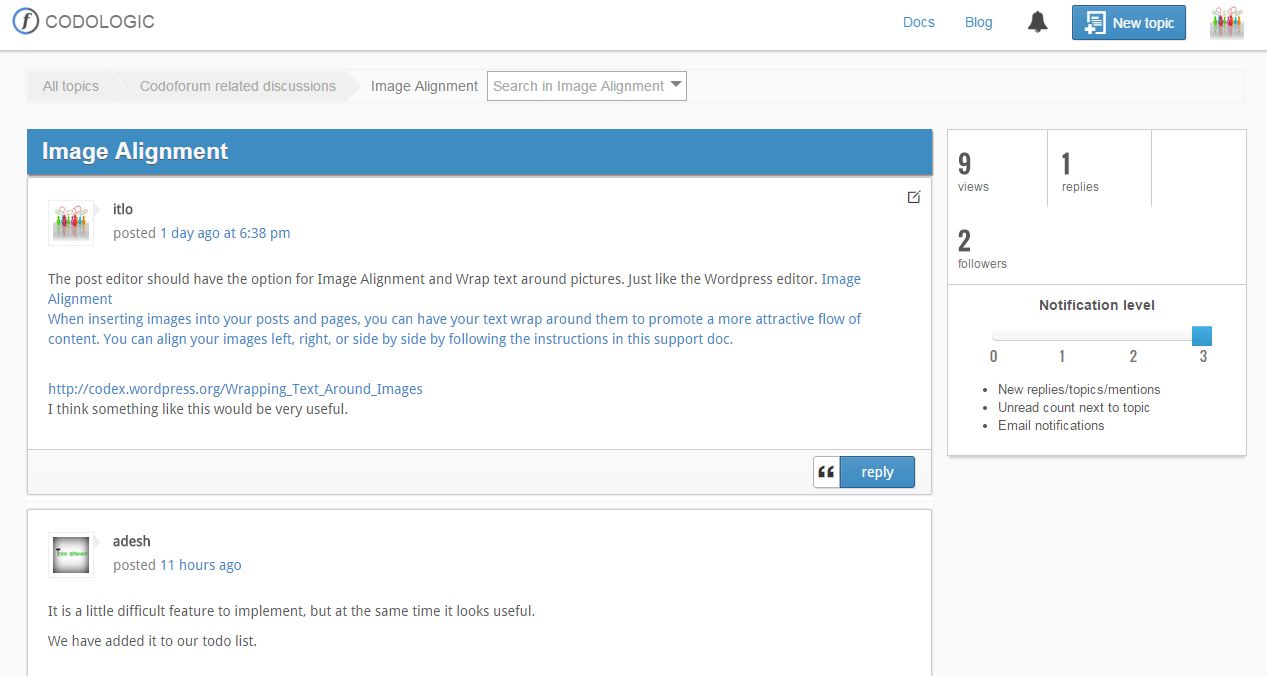This screenshot has width=1267, height=676.
Task: Click 'Unread count next to topic' entry
Action: coord(1074,407)
